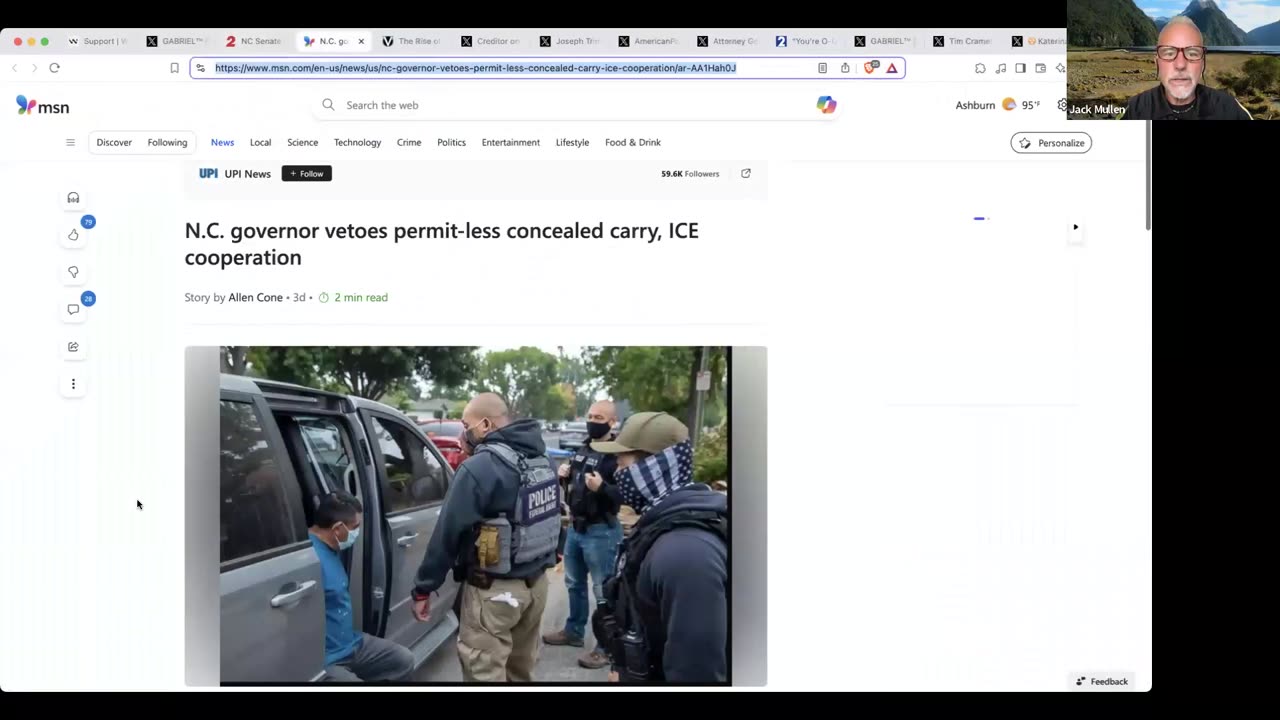Open author Allen Cone's link
1280x720 pixels.
point(255,297)
